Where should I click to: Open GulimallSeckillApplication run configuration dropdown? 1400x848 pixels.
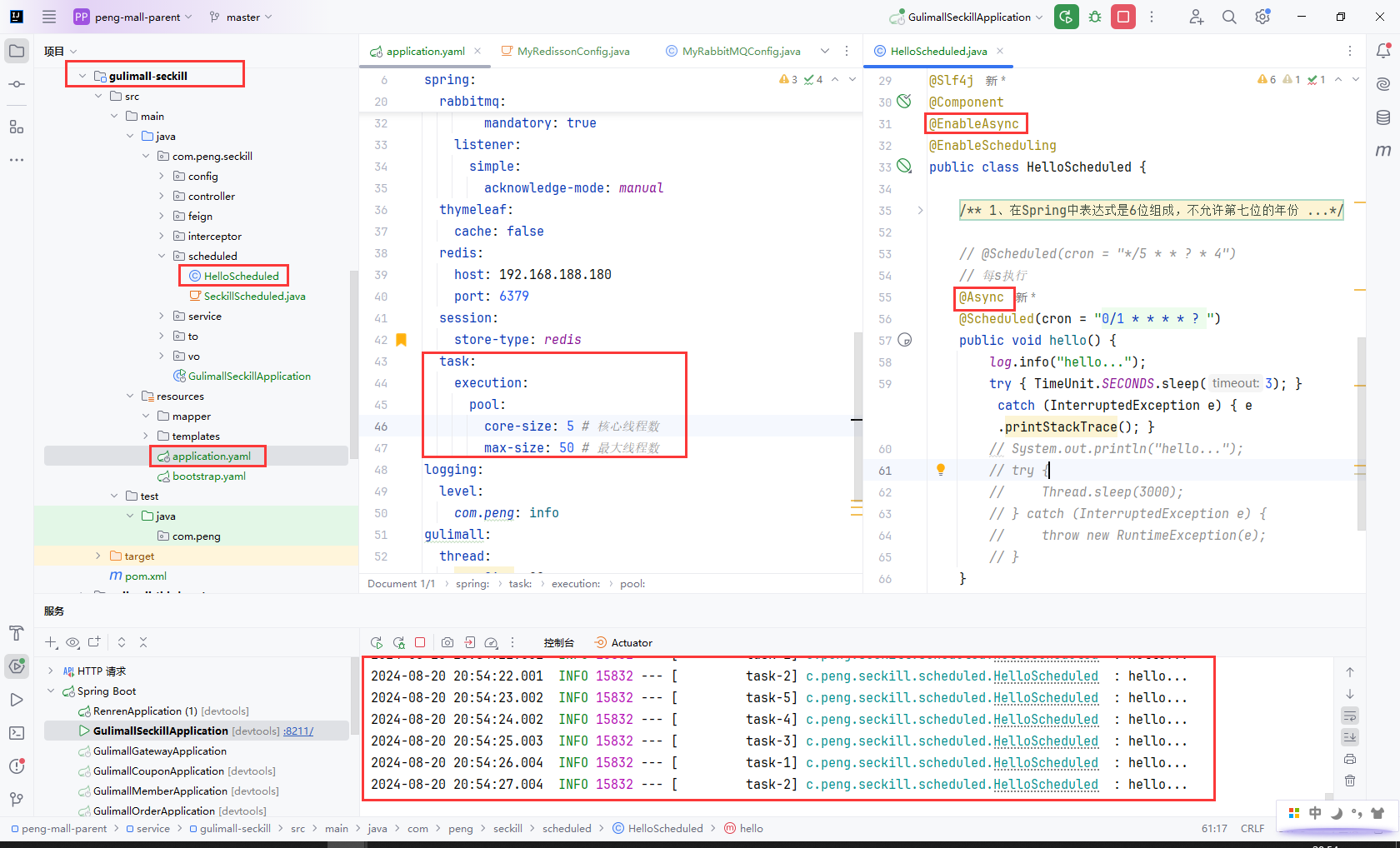[966, 17]
